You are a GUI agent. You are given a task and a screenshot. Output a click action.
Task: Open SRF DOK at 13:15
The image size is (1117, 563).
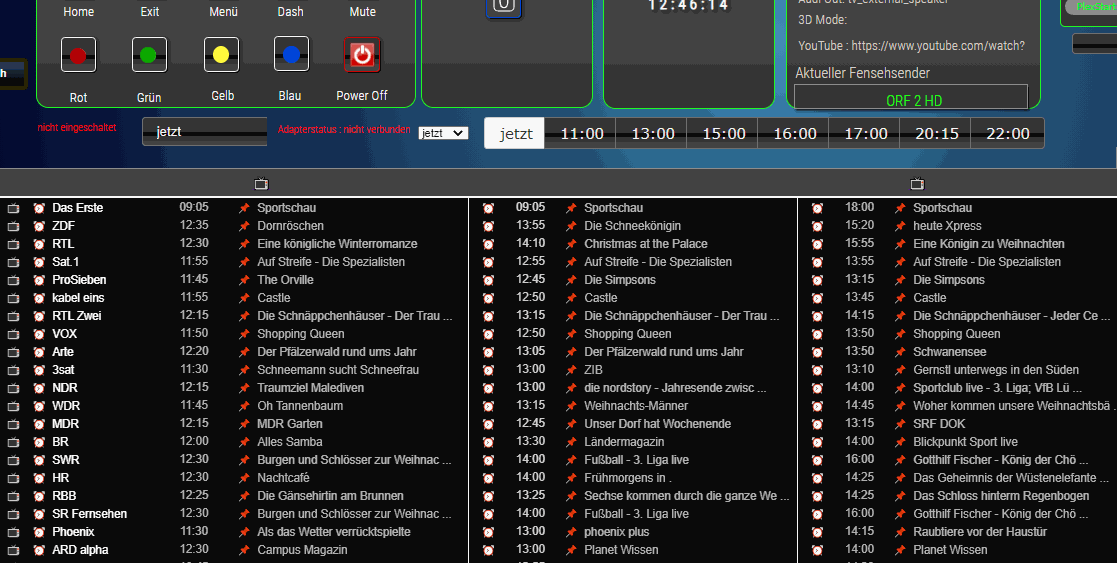pos(939,423)
